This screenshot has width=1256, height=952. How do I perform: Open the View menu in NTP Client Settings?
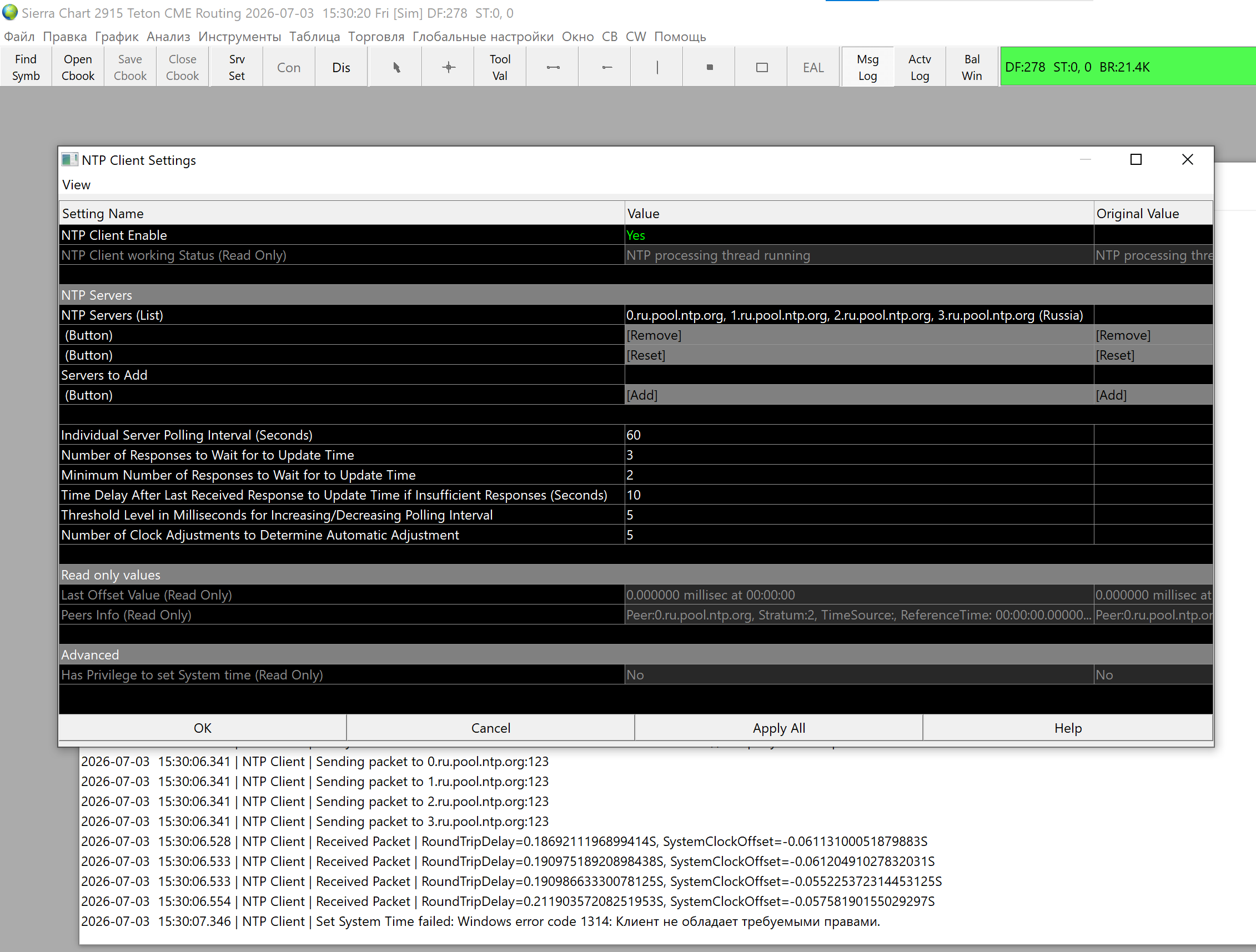pyautogui.click(x=76, y=184)
